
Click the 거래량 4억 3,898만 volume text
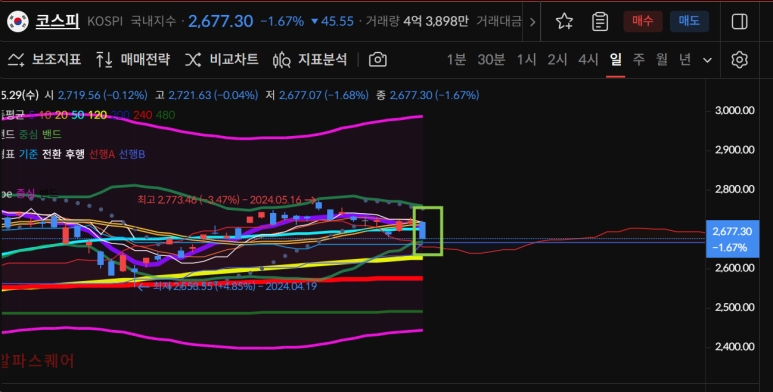(x=417, y=21)
